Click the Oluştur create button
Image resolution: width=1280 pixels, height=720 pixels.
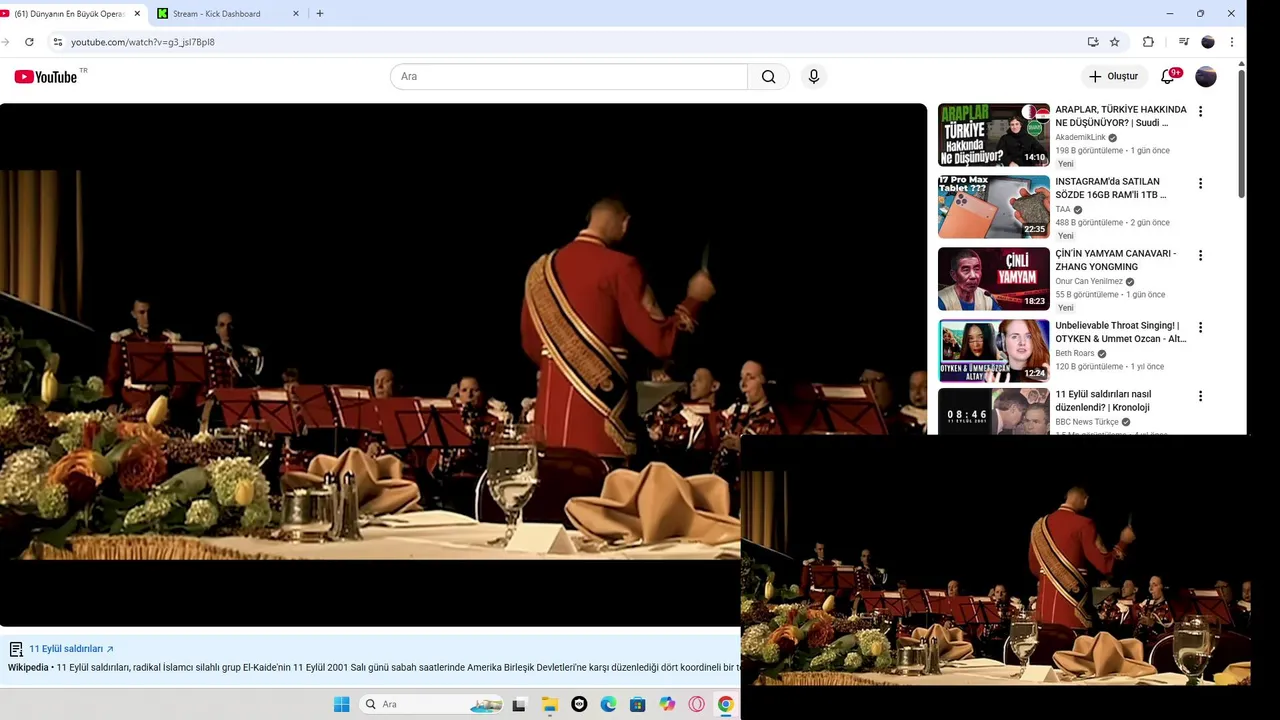[1114, 77]
